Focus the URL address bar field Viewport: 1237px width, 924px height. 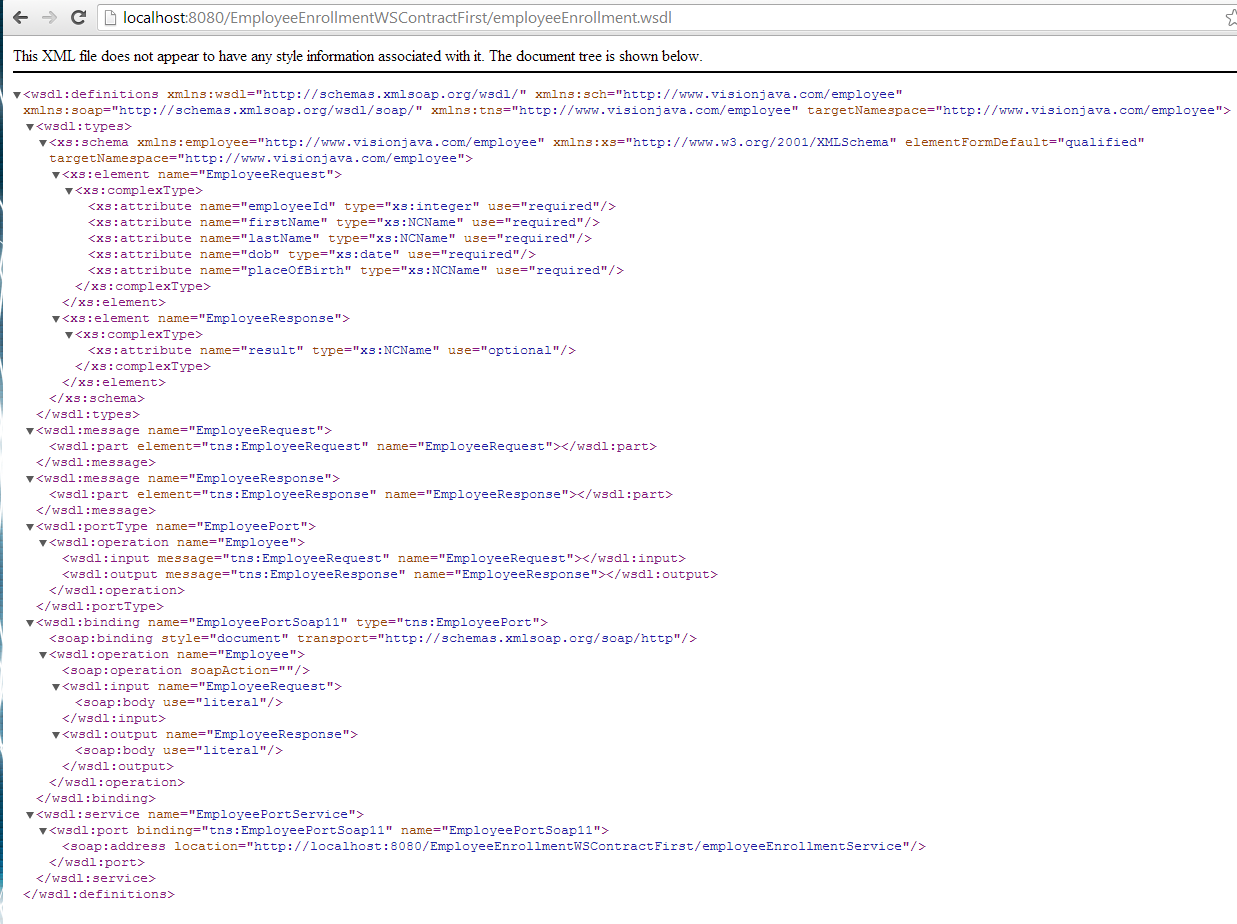[x=600, y=18]
